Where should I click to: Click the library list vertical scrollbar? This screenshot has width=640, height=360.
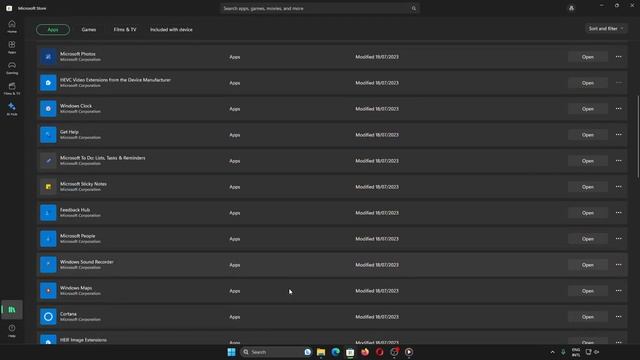[638, 137]
